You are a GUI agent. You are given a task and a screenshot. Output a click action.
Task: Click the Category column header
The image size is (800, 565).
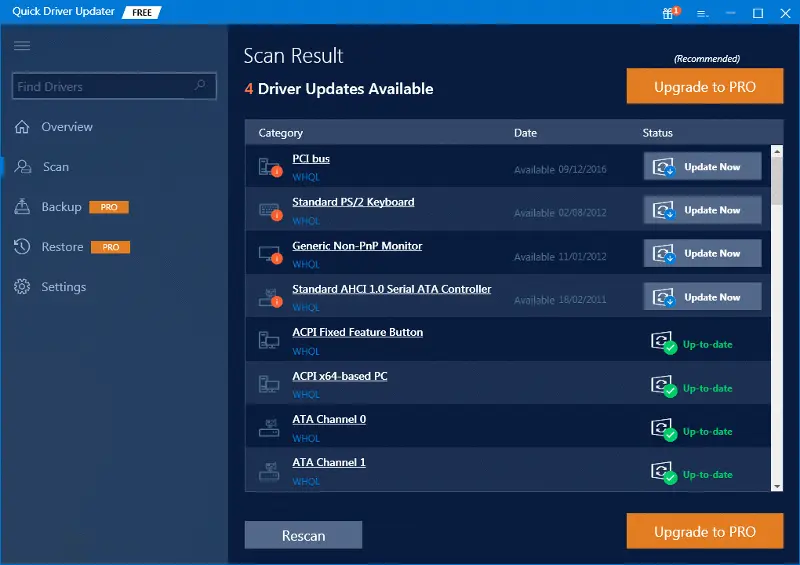point(281,133)
